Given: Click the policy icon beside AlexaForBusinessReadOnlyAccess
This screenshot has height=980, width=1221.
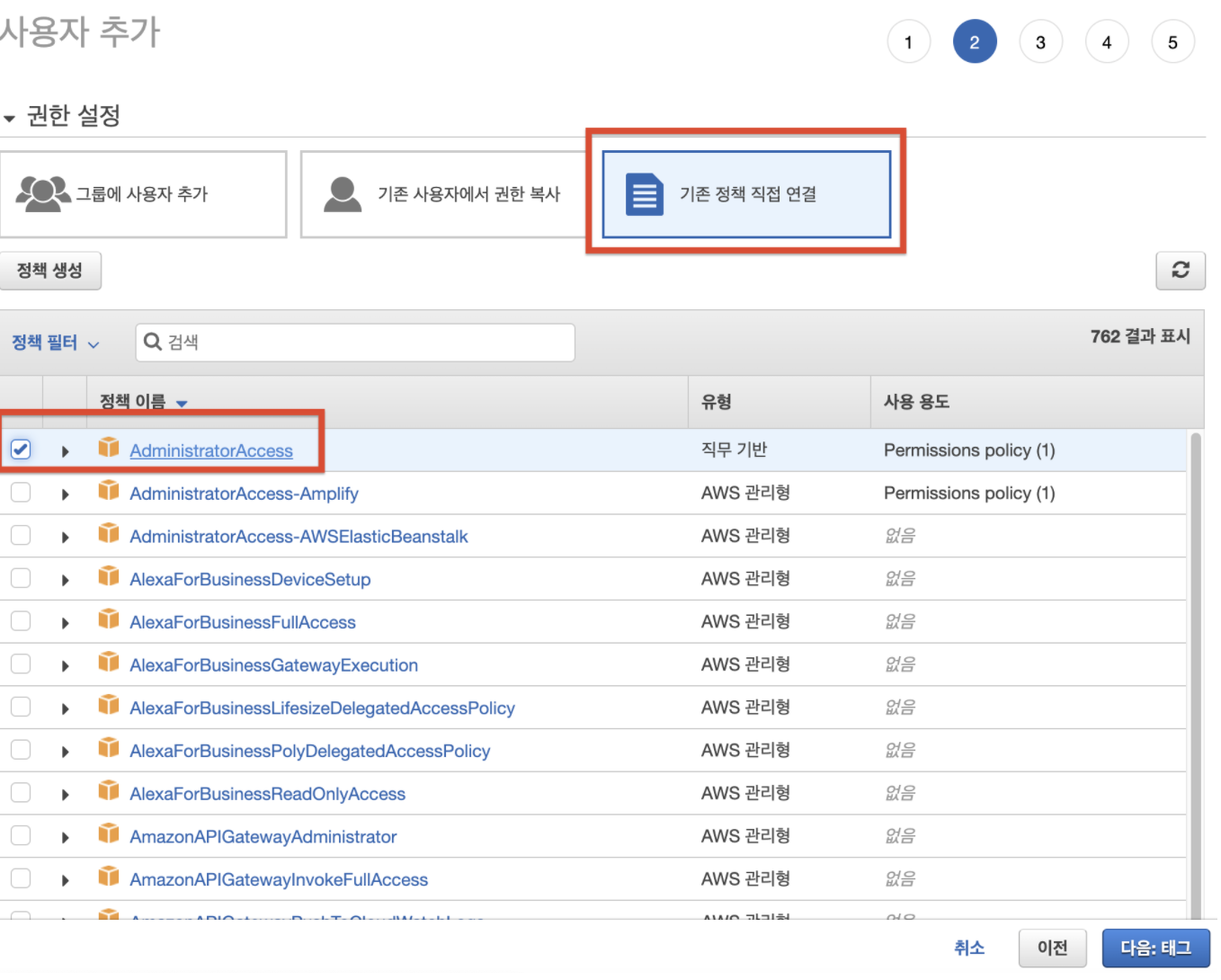Looking at the screenshot, I should coord(109,790).
